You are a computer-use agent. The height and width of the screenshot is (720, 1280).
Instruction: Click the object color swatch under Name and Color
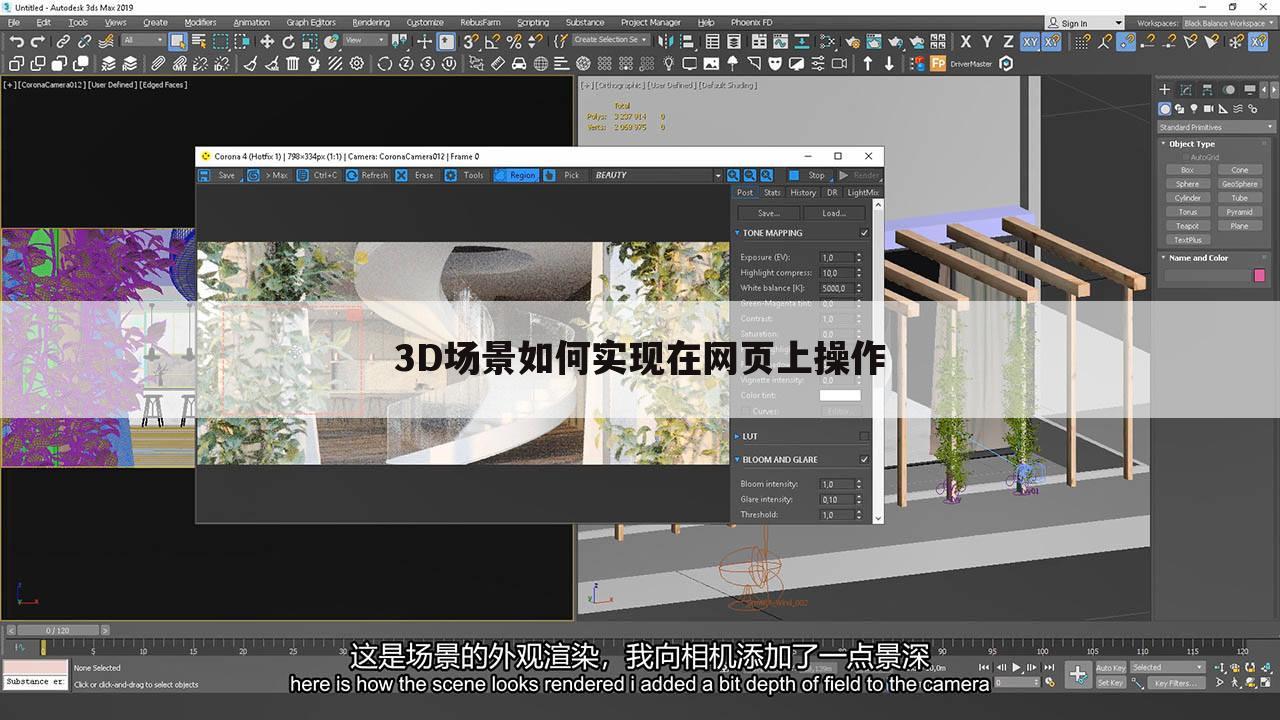point(1259,275)
